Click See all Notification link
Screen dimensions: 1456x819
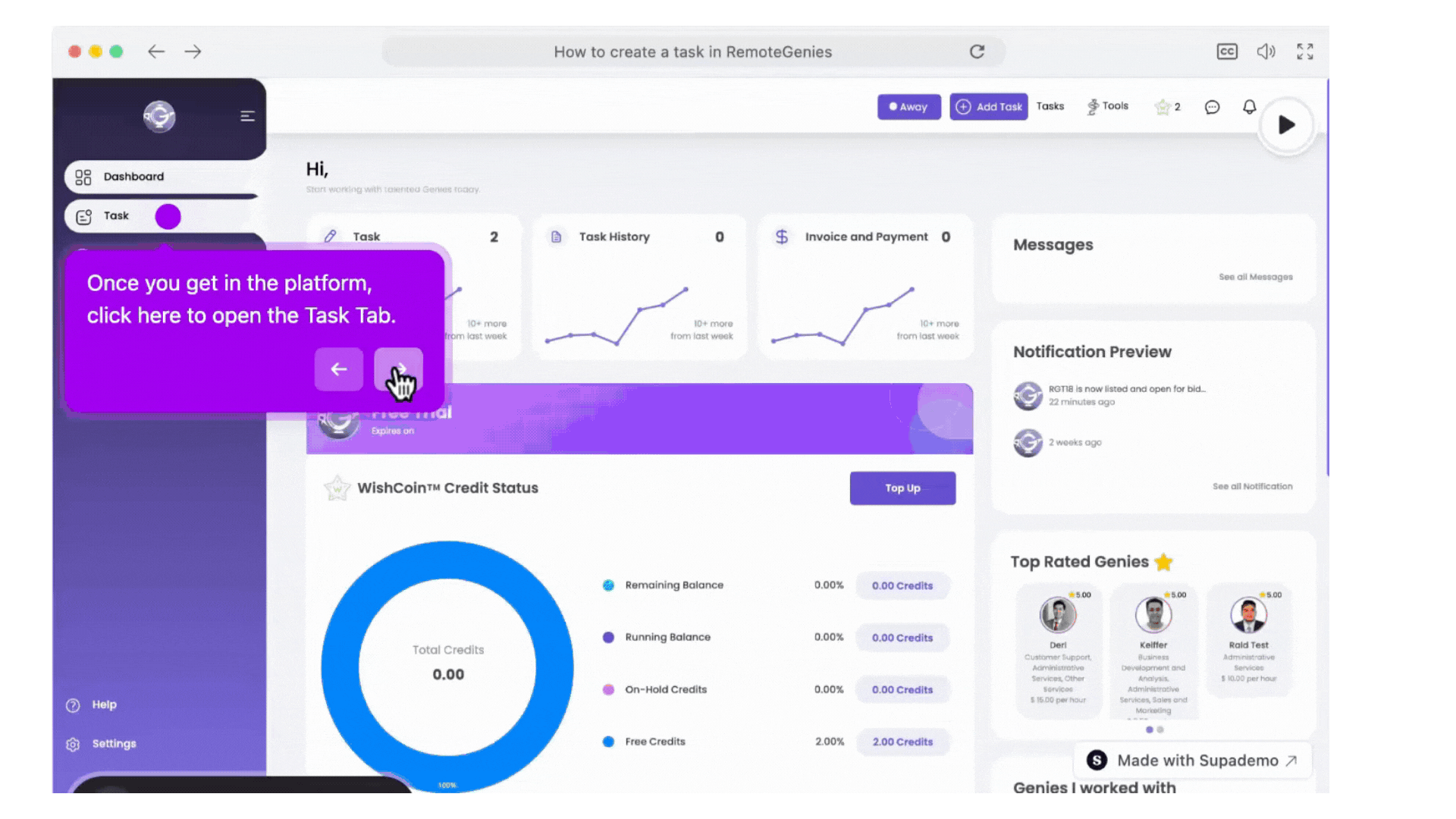pos(1252,486)
